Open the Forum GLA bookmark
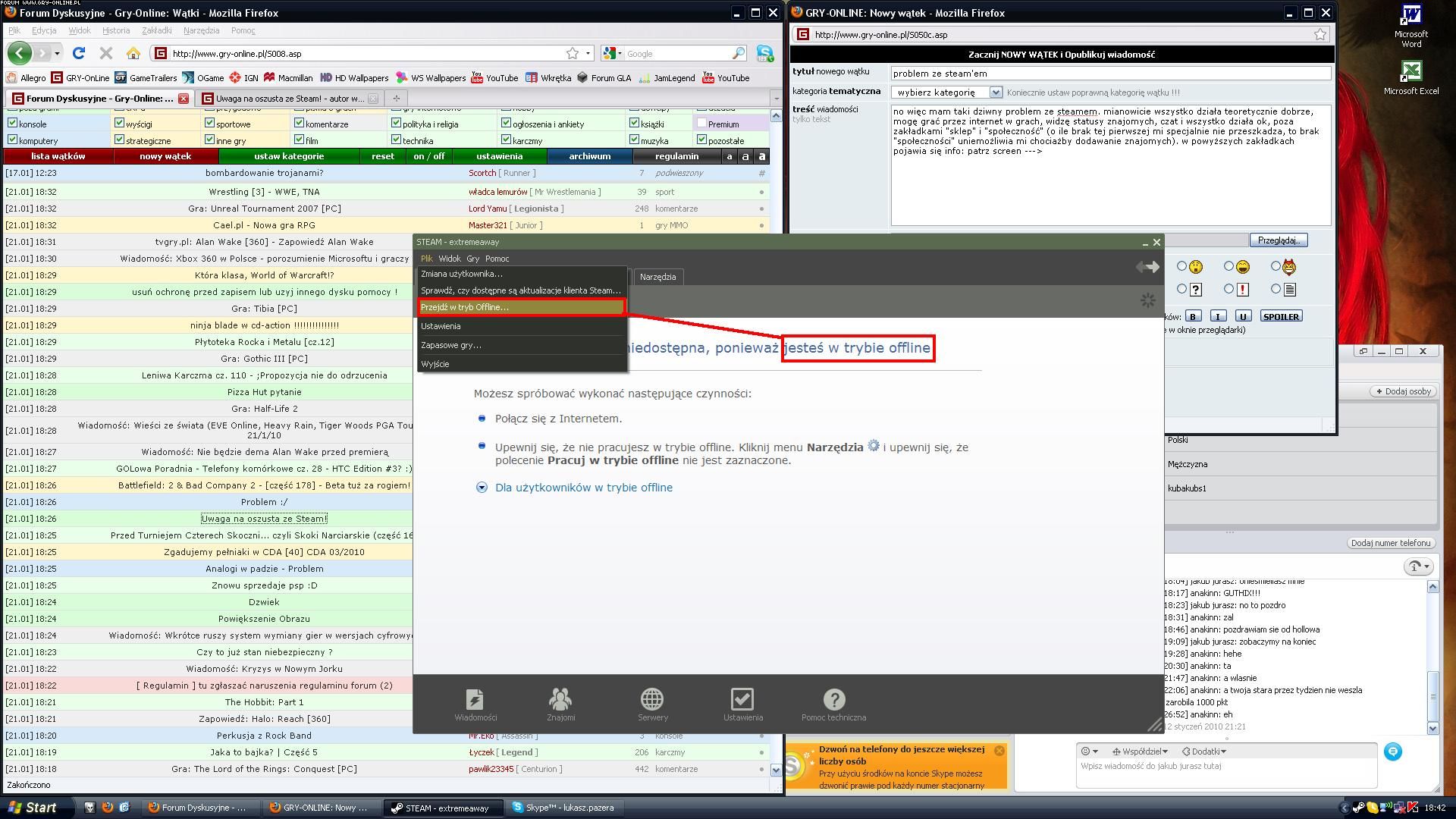This screenshot has width=1456, height=819. (604, 77)
